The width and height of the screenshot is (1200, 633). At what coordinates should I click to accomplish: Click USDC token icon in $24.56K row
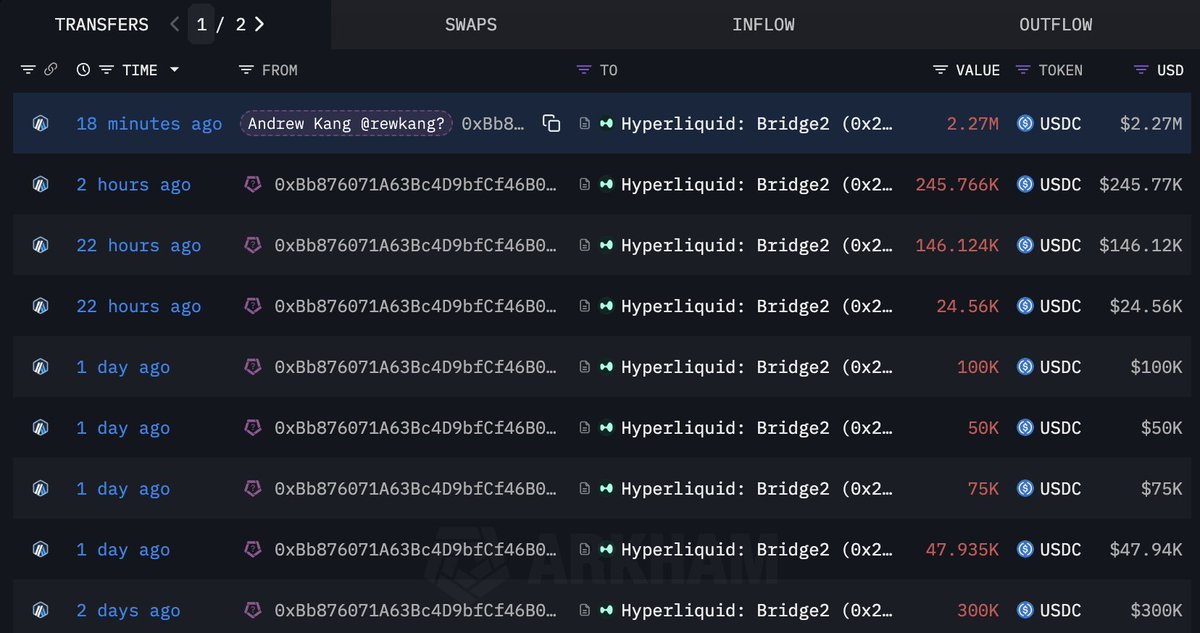click(1025, 307)
